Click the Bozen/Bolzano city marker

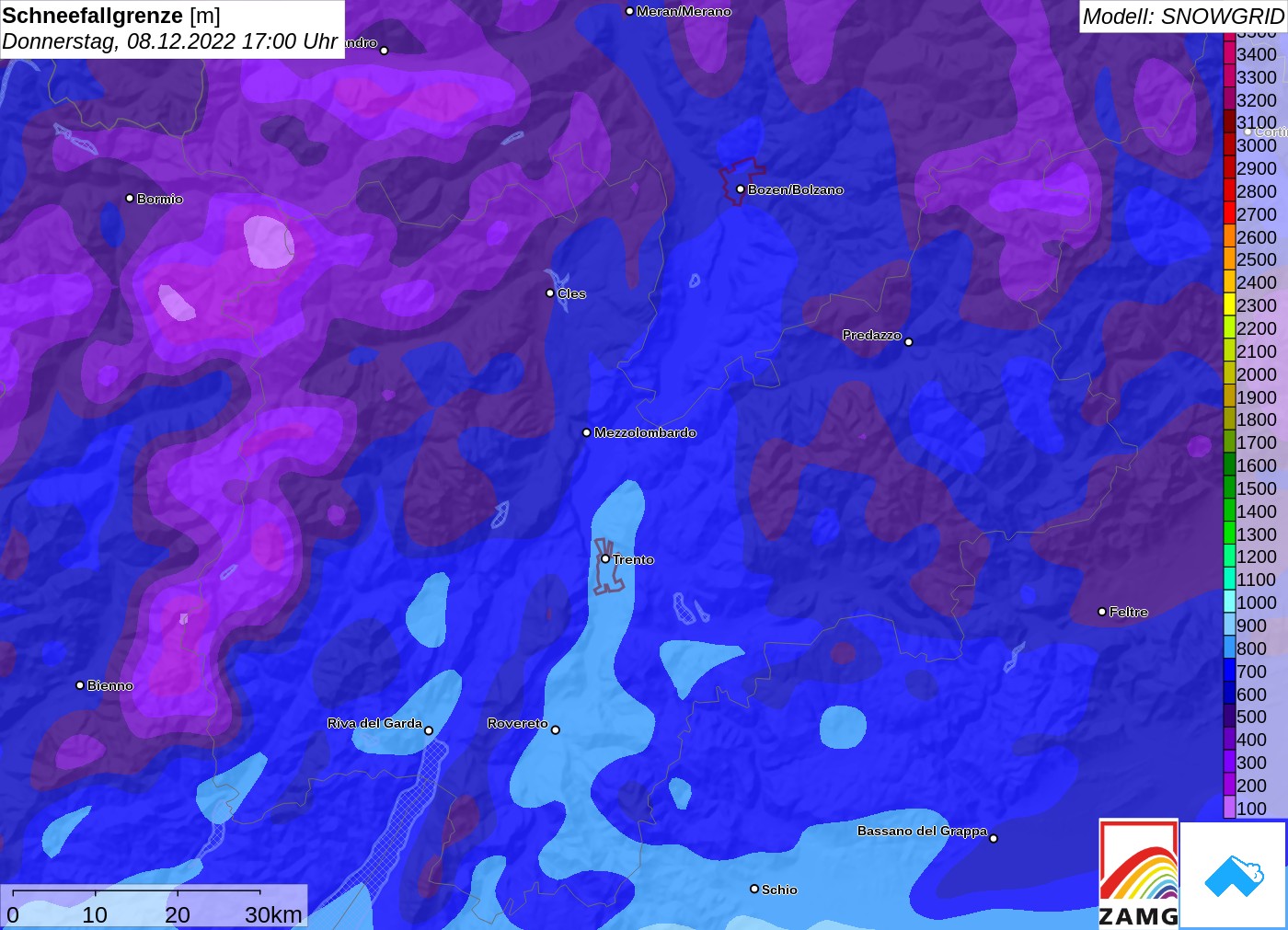pyautogui.click(x=741, y=189)
